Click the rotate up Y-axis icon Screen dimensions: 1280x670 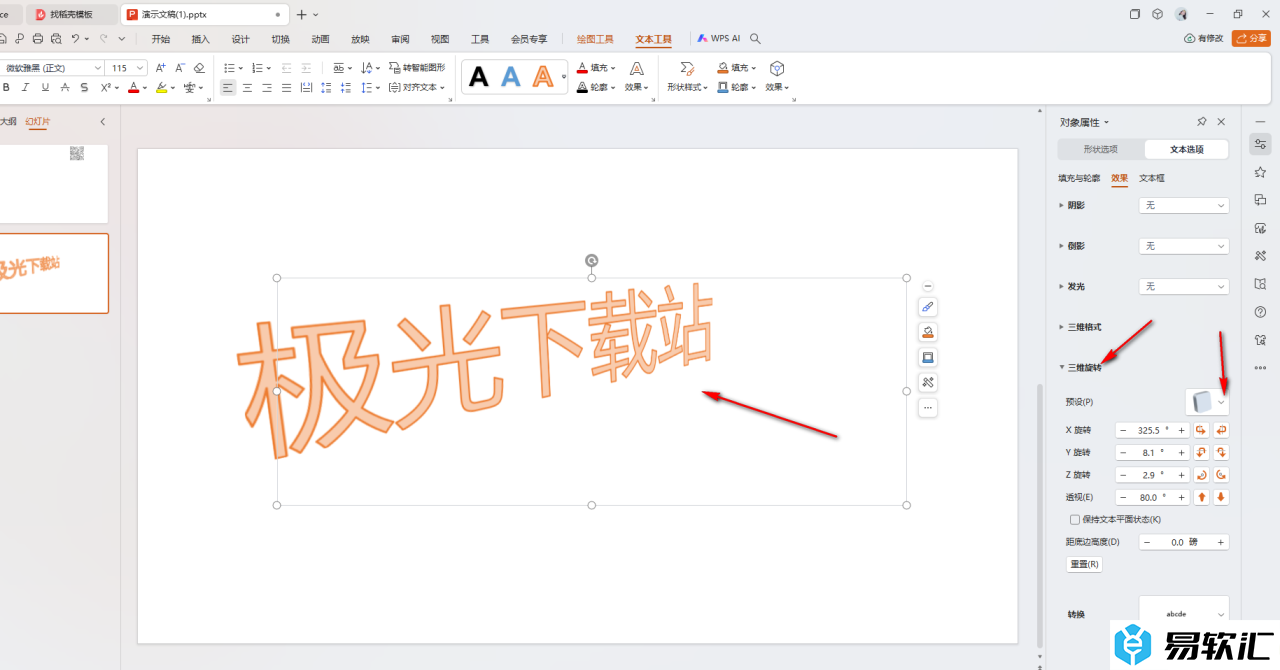click(1201, 452)
